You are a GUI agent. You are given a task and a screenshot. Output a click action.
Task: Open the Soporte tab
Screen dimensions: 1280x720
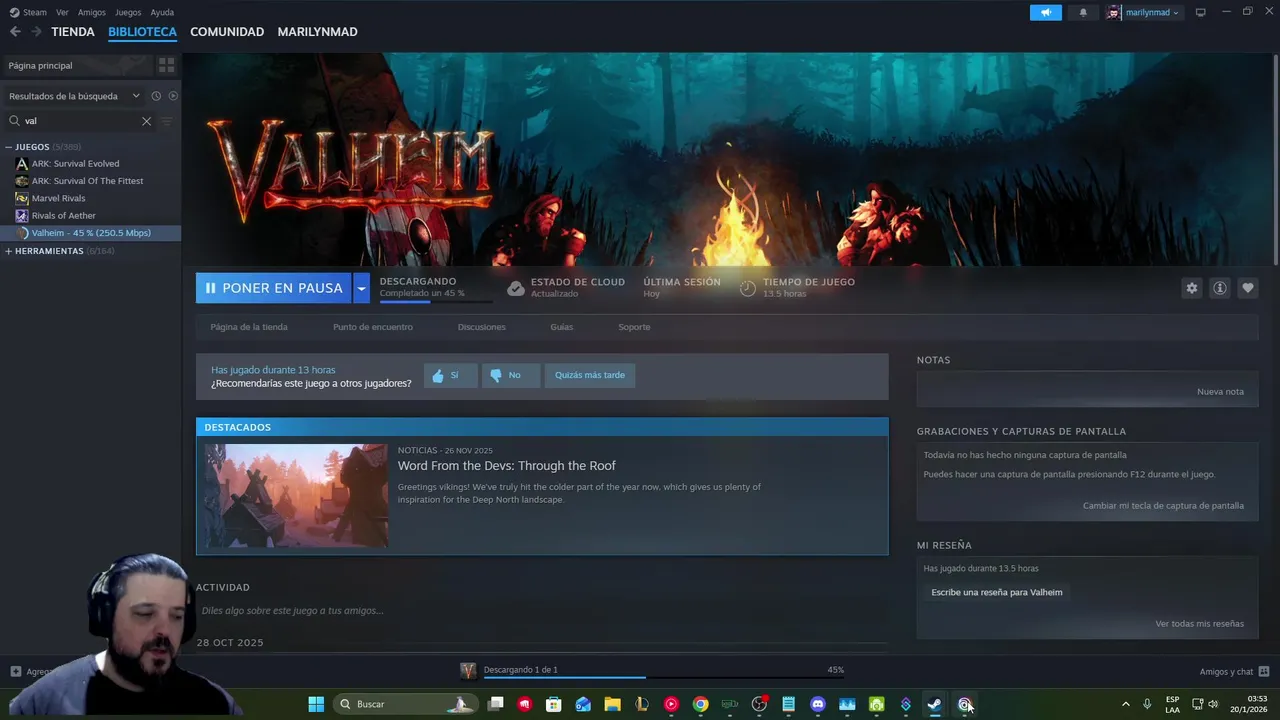pyautogui.click(x=634, y=327)
